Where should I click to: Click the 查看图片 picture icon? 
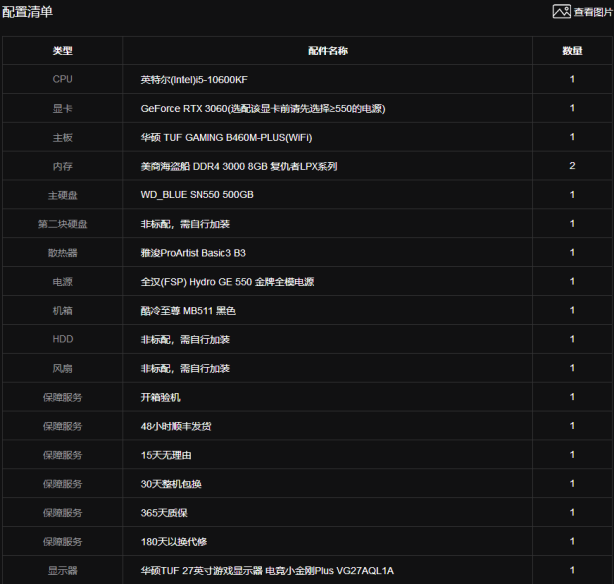[561, 11]
